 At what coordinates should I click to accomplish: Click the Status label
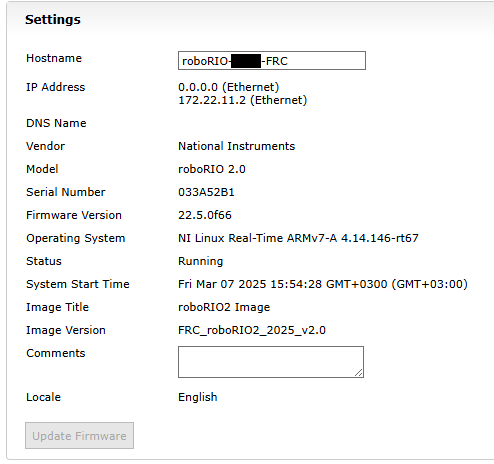click(x=44, y=261)
